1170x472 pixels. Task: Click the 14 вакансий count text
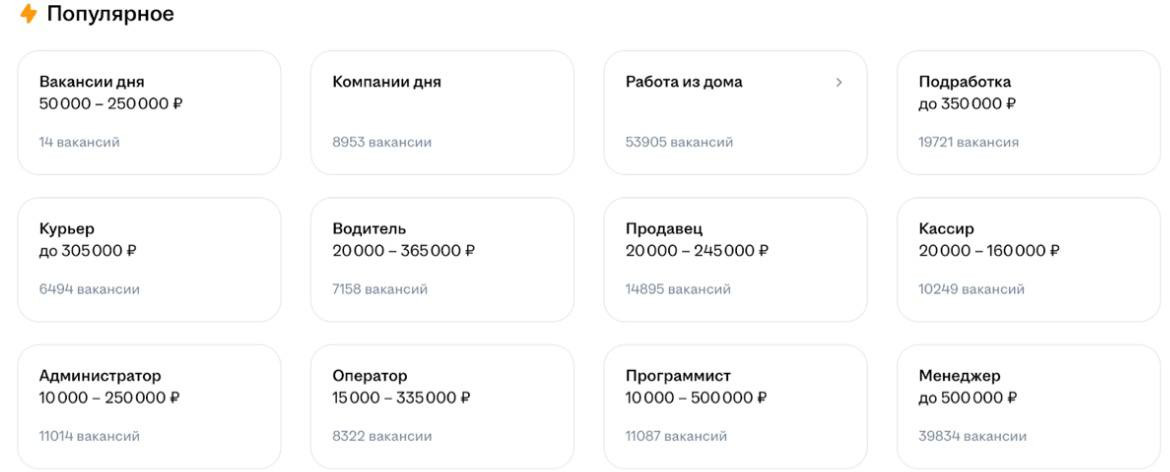click(x=79, y=142)
